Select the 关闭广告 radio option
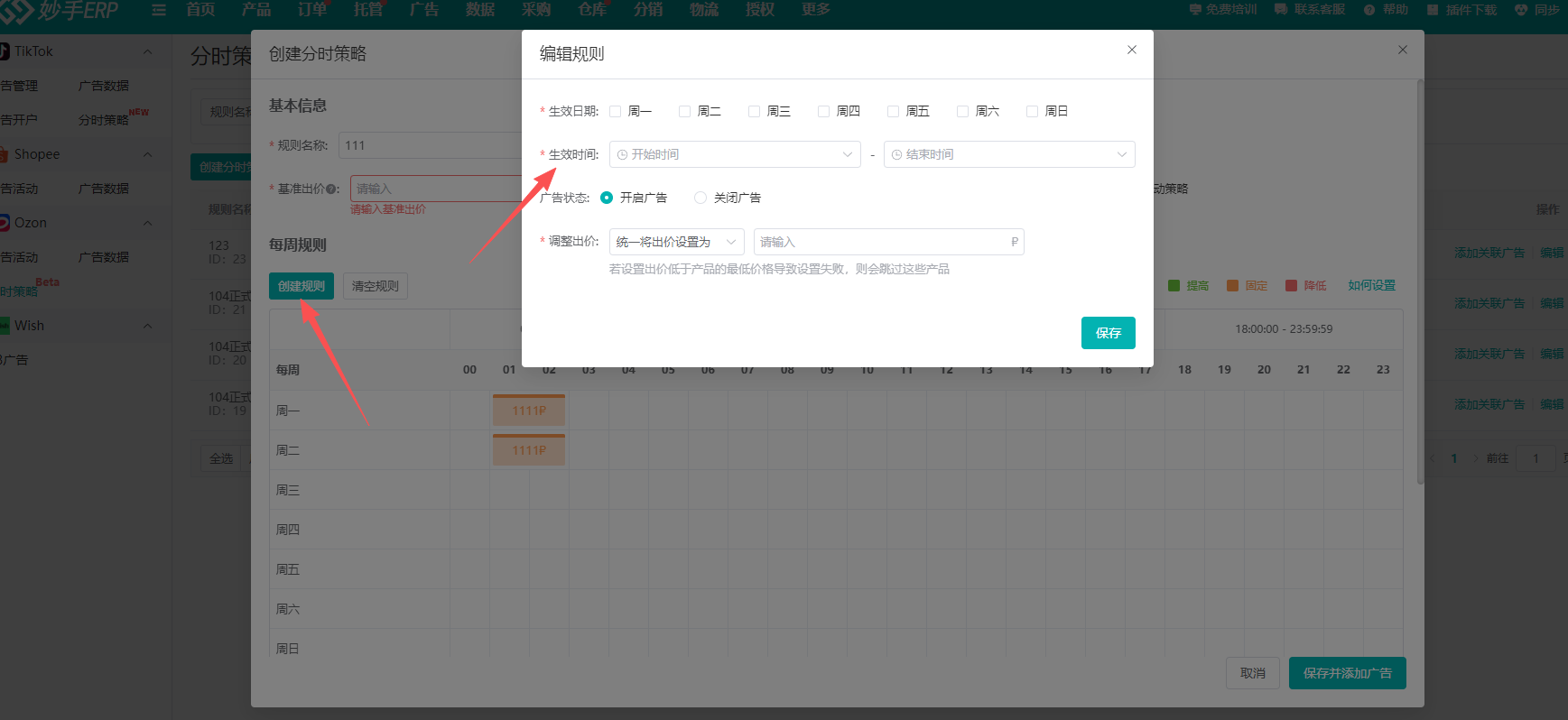Screen dimensions: 1568x720 pos(700,198)
